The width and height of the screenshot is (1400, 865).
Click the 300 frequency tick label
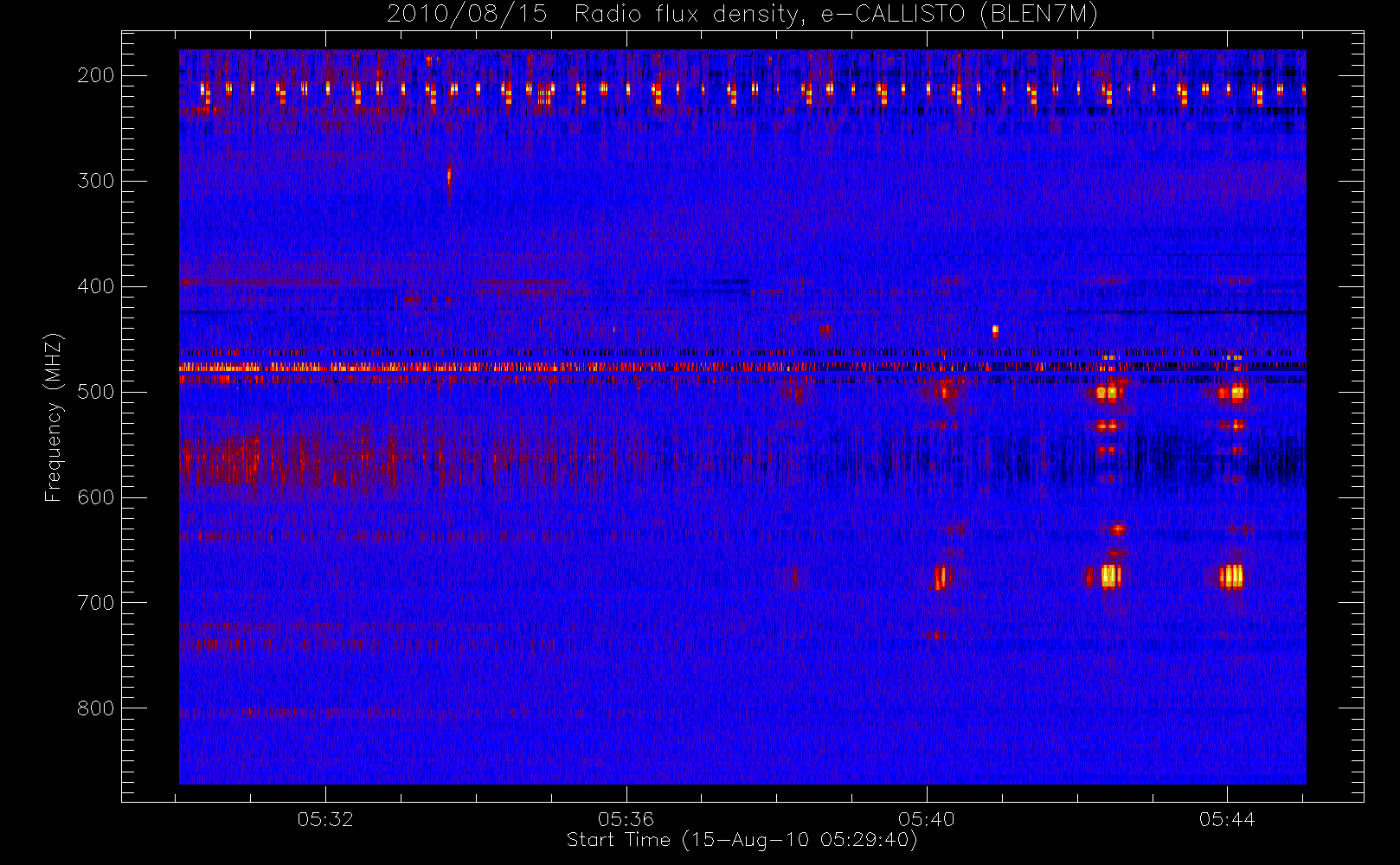click(95, 181)
